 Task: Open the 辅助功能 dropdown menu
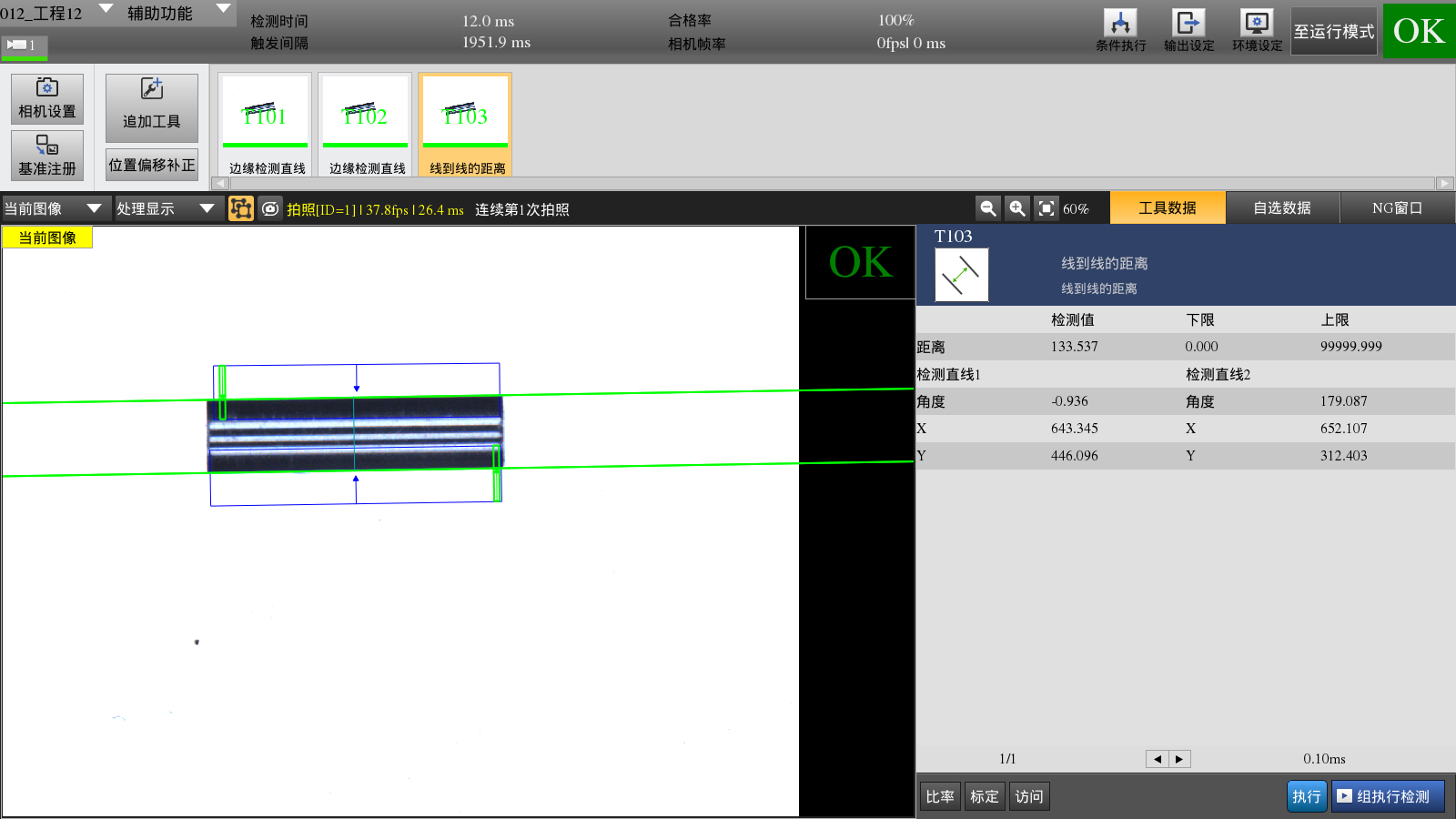(177, 13)
